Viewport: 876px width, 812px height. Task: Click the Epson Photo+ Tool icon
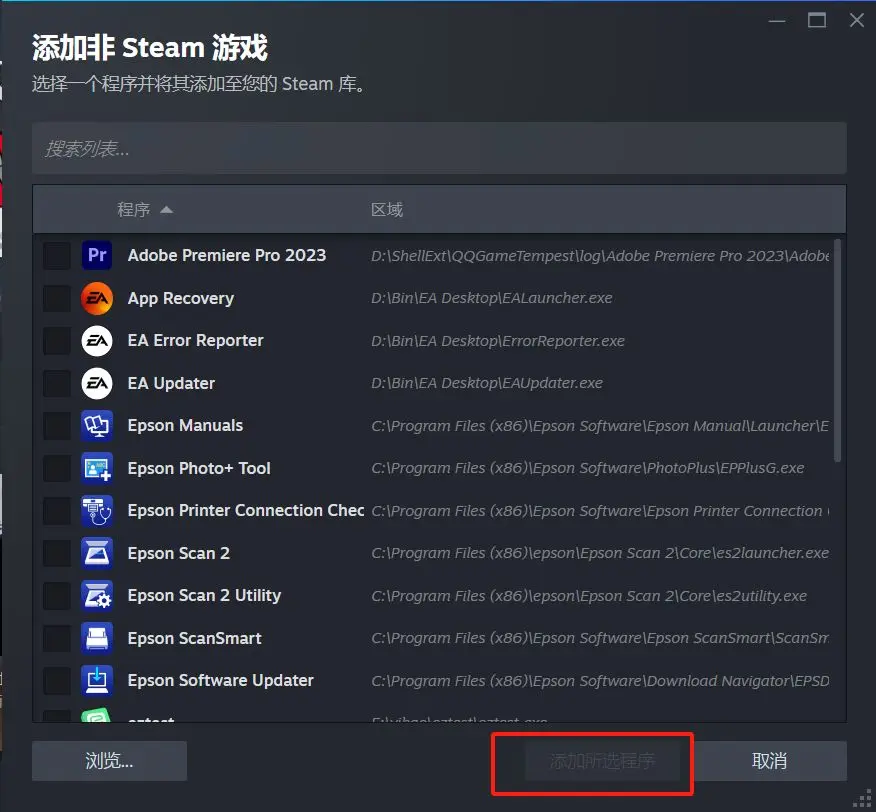pos(97,468)
